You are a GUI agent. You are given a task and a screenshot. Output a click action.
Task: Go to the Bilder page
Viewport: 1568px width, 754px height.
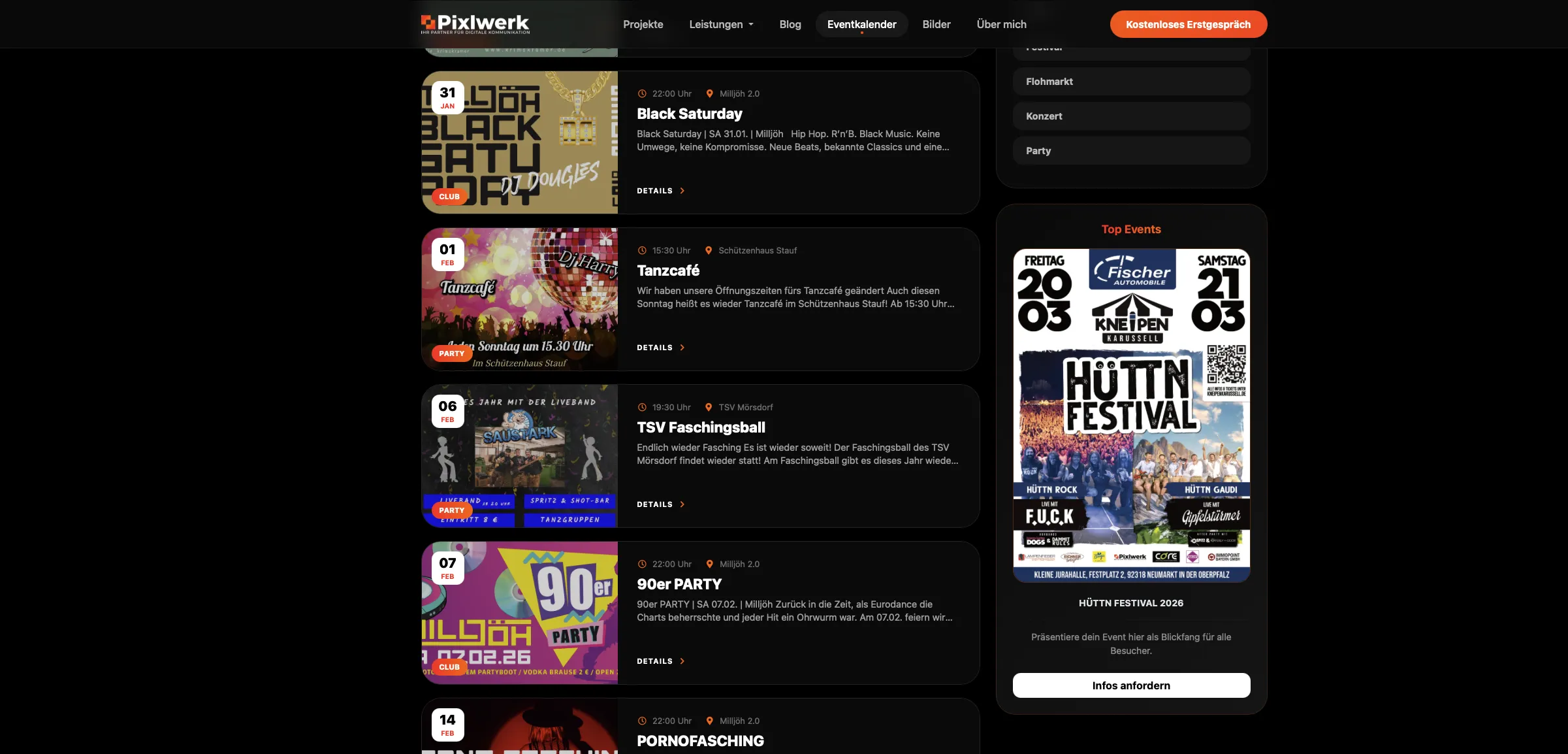(x=936, y=24)
